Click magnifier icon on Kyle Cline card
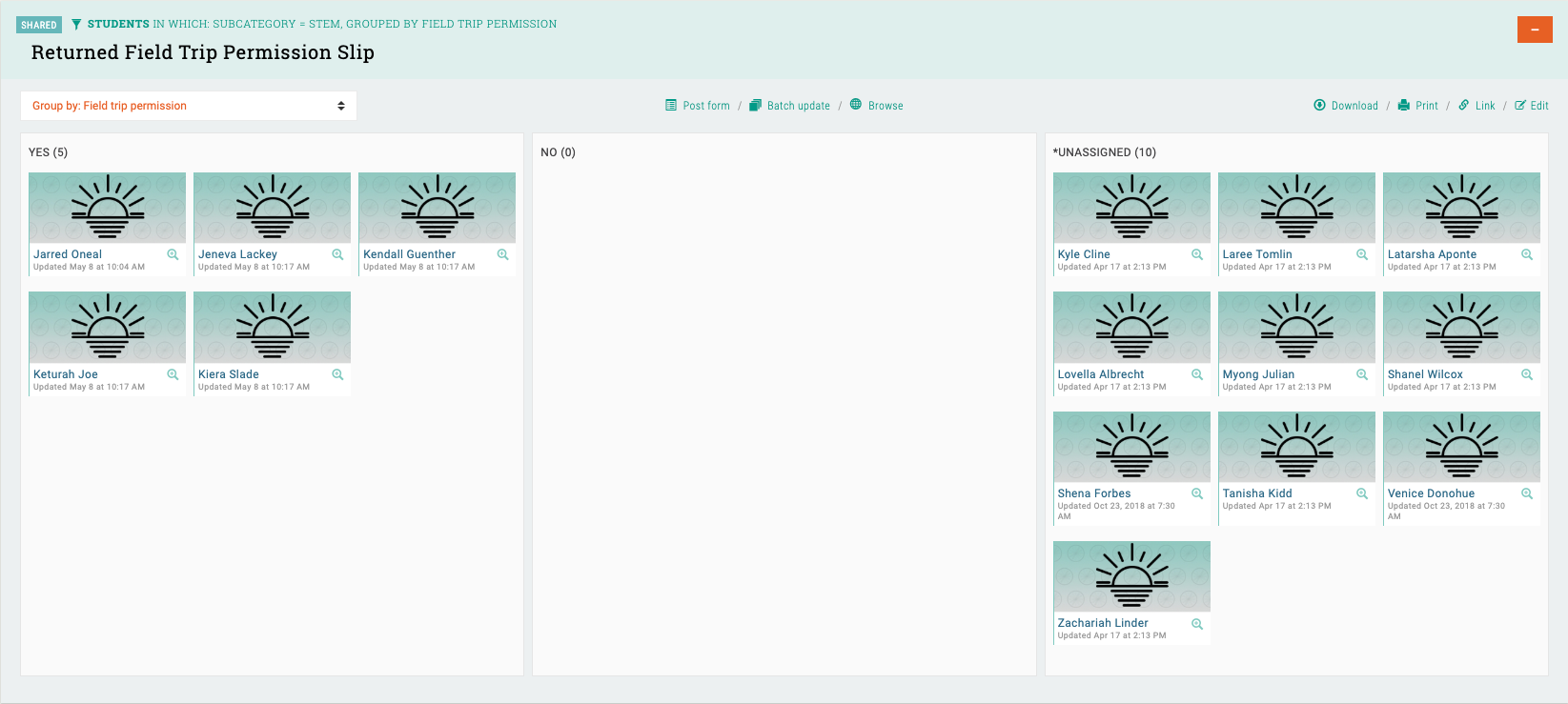 (x=1197, y=254)
